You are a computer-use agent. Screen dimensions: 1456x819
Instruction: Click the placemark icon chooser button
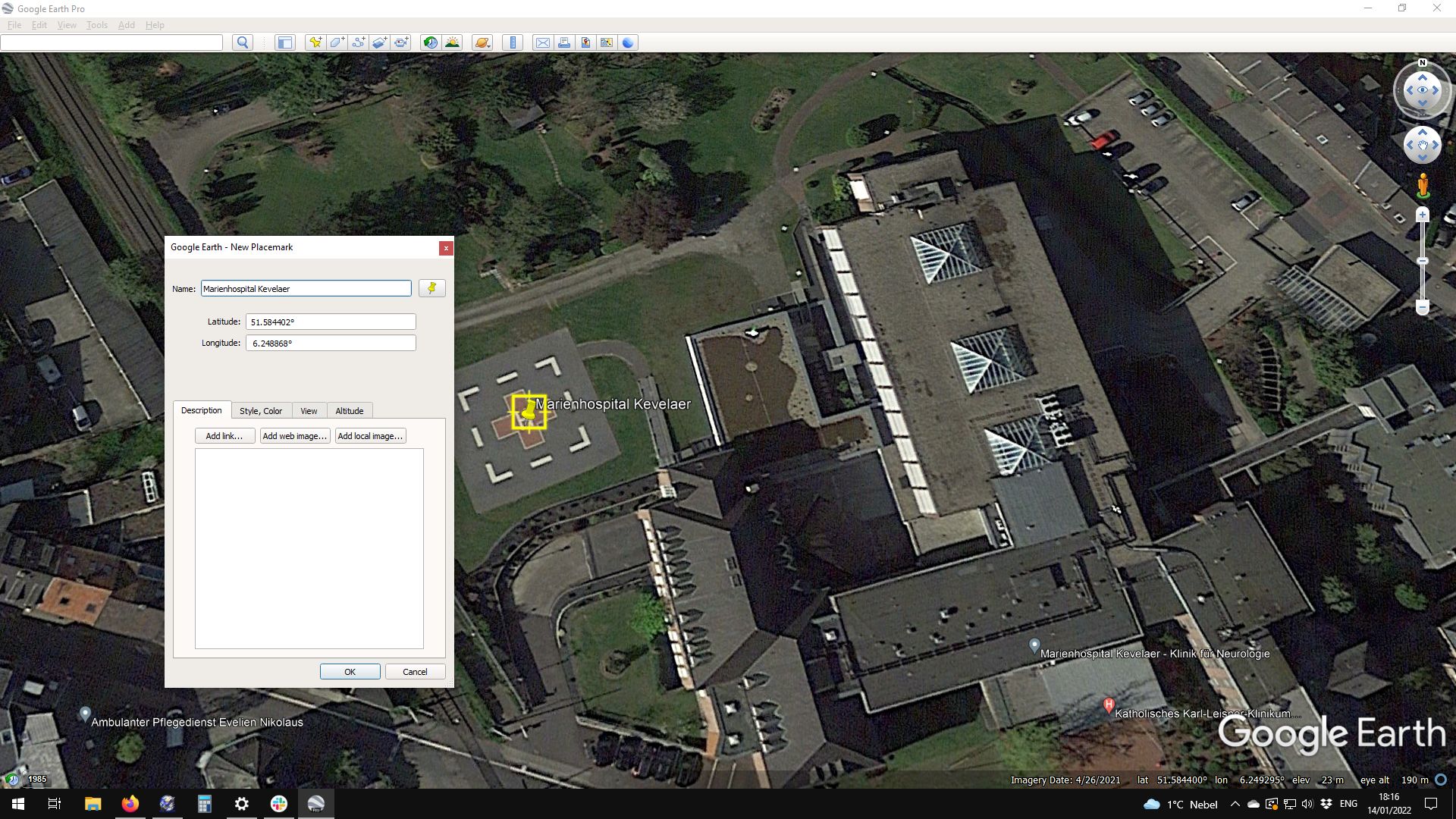coord(432,288)
